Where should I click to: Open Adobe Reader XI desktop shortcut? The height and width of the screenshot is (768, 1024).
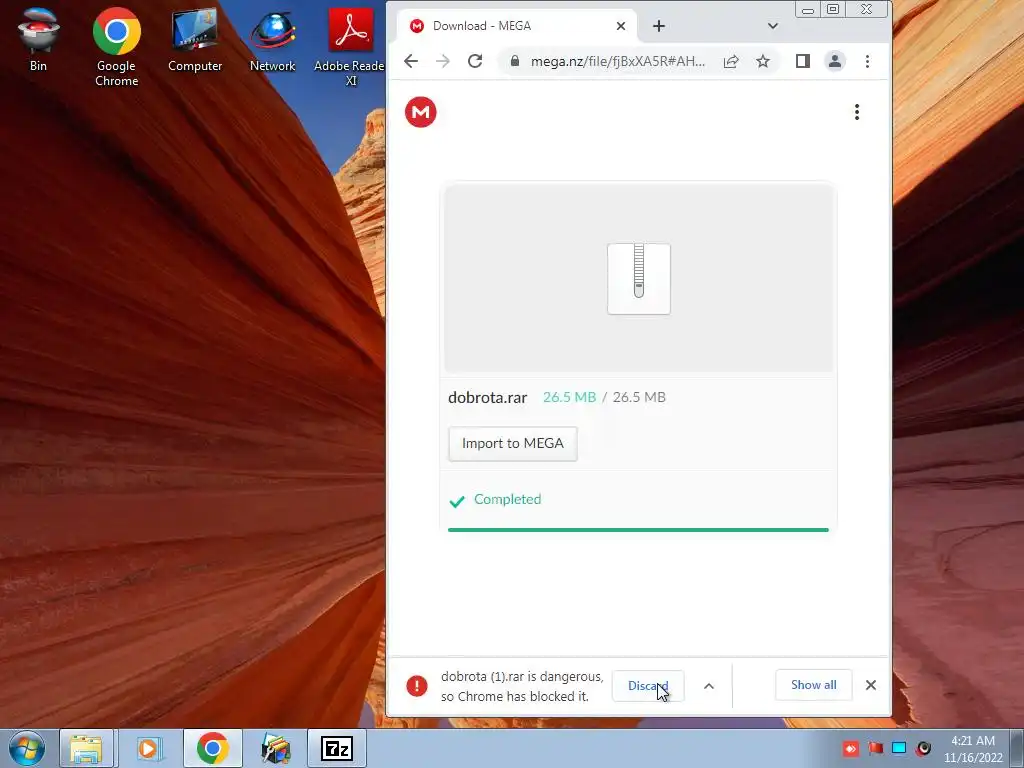[350, 47]
